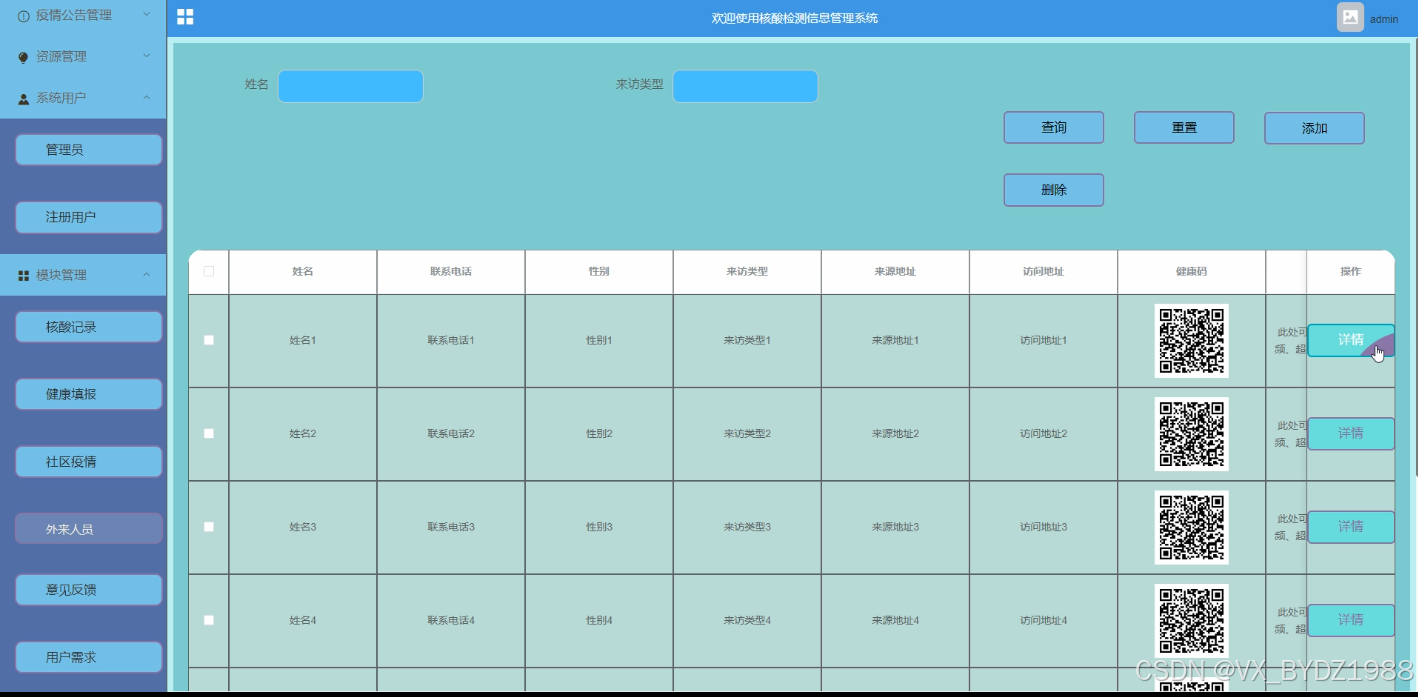This screenshot has width=1418, height=697.
Task: Open 详情 for row 姓名4
Action: point(1351,620)
